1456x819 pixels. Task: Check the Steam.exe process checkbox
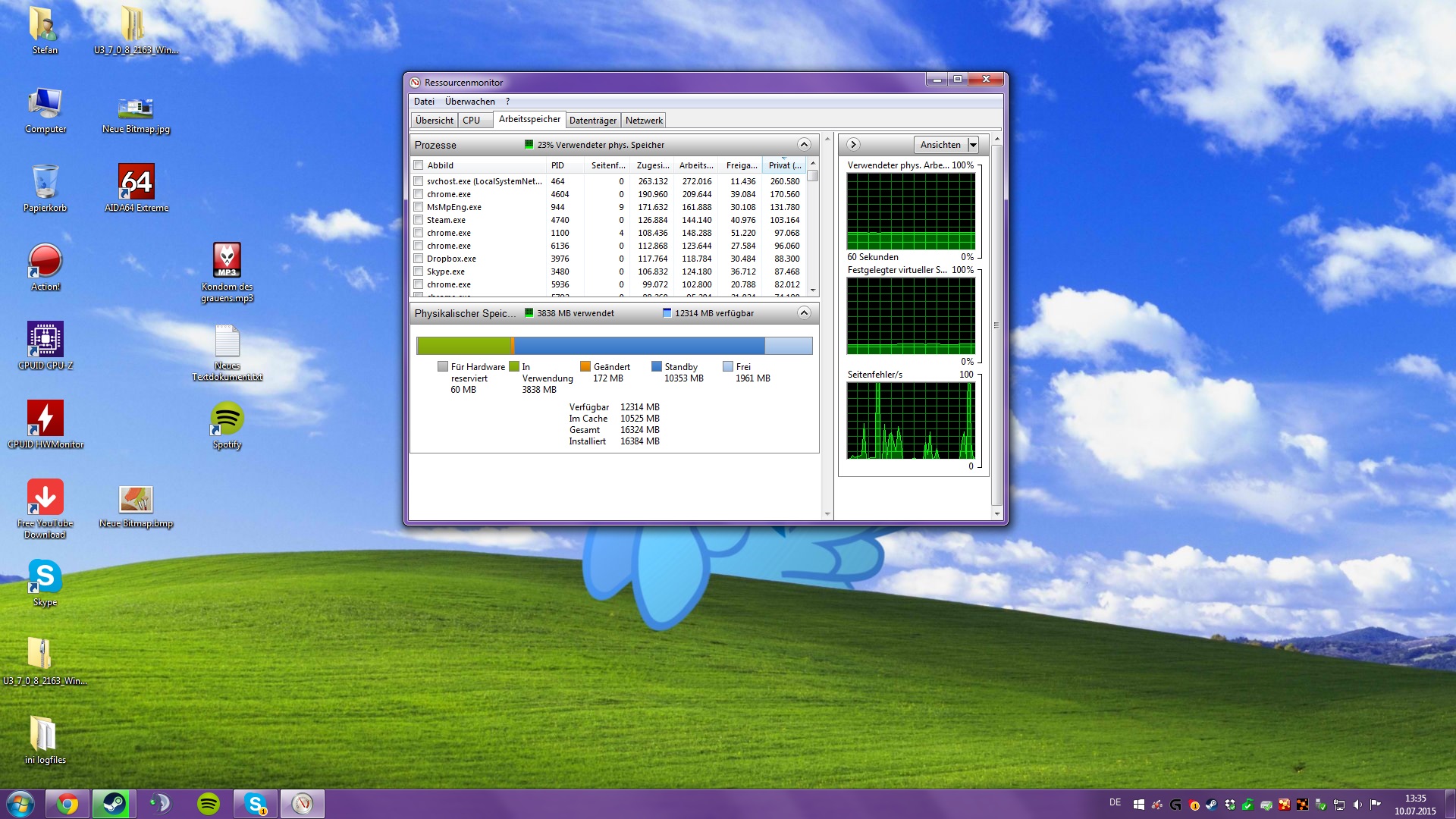coord(418,220)
